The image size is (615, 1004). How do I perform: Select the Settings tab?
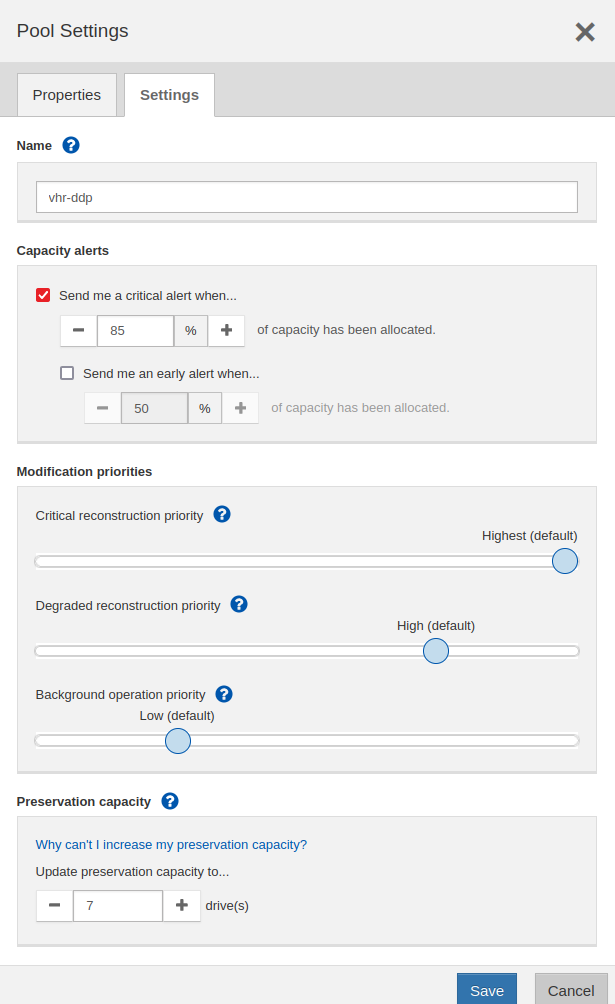tap(169, 95)
